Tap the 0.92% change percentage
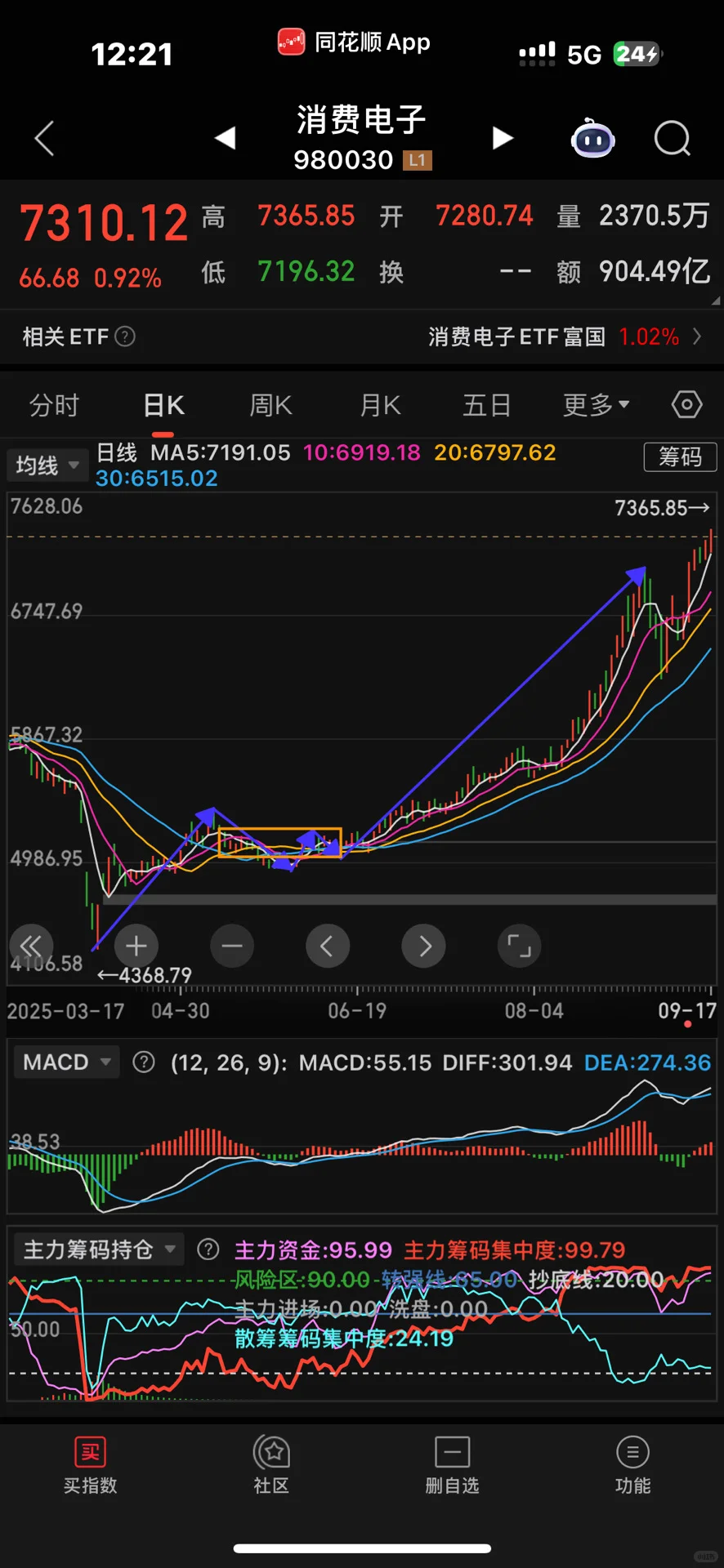Viewport: 724px width, 1568px height. 127,278
